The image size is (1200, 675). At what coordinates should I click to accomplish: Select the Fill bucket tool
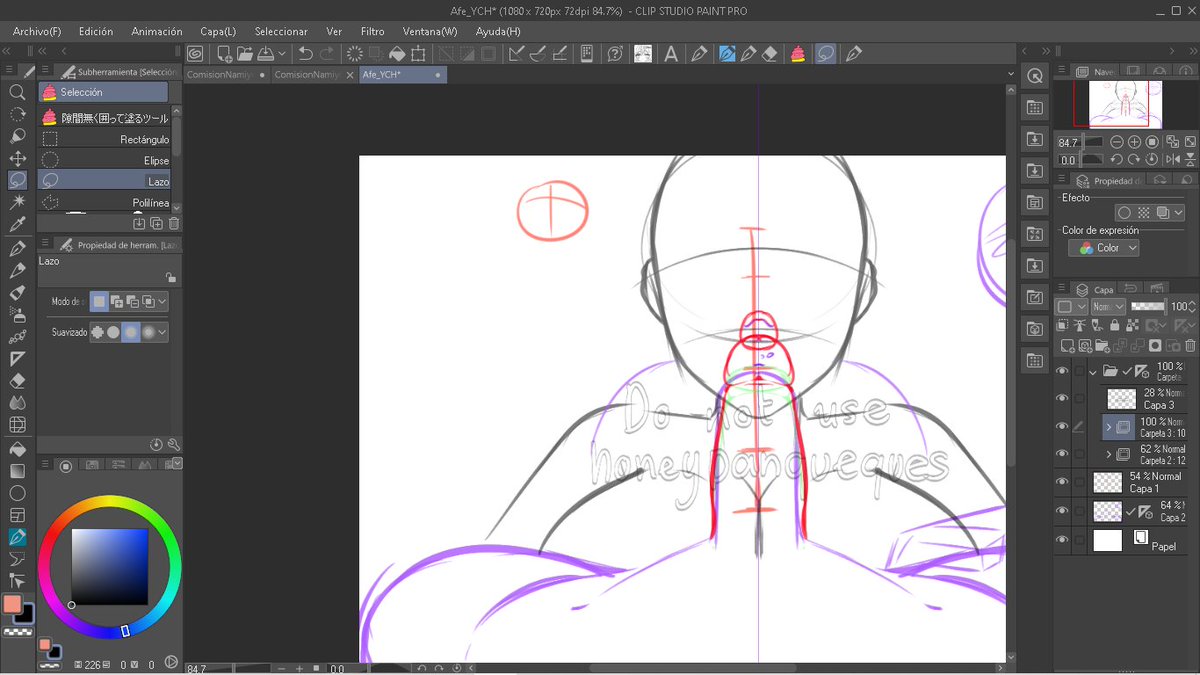pos(17,448)
